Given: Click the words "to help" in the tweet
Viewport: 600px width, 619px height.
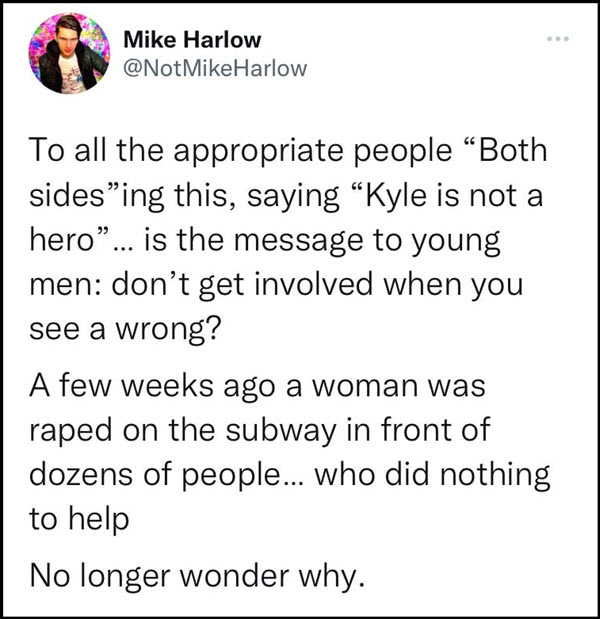Looking at the screenshot, I should [79, 519].
